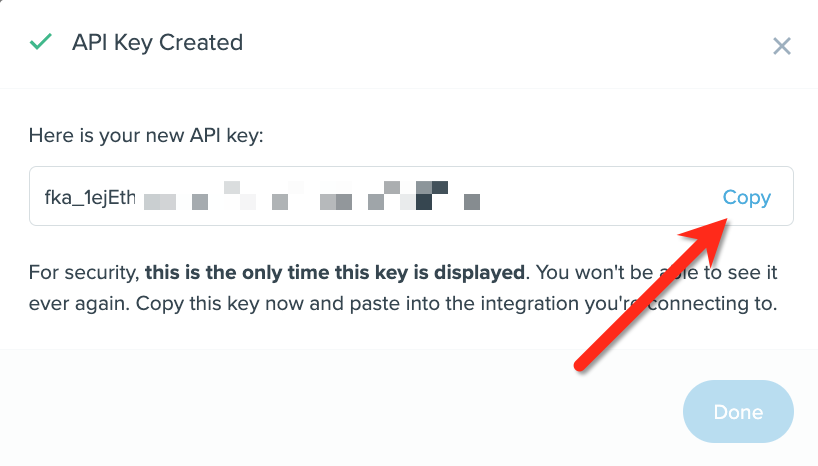Image resolution: width=818 pixels, height=466 pixels.
Task: Select the API key text field
Action: coord(411,196)
